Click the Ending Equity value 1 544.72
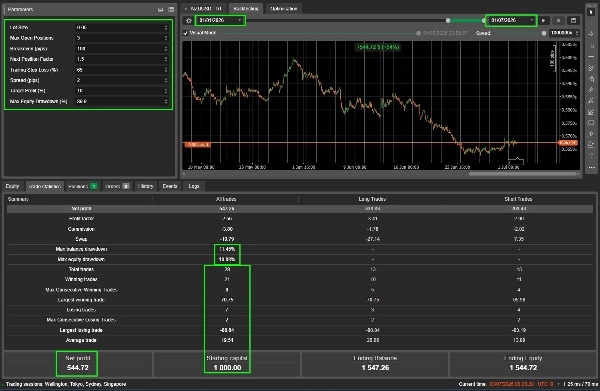Image resolution: width=600 pixels, height=391 pixels. click(x=523, y=368)
